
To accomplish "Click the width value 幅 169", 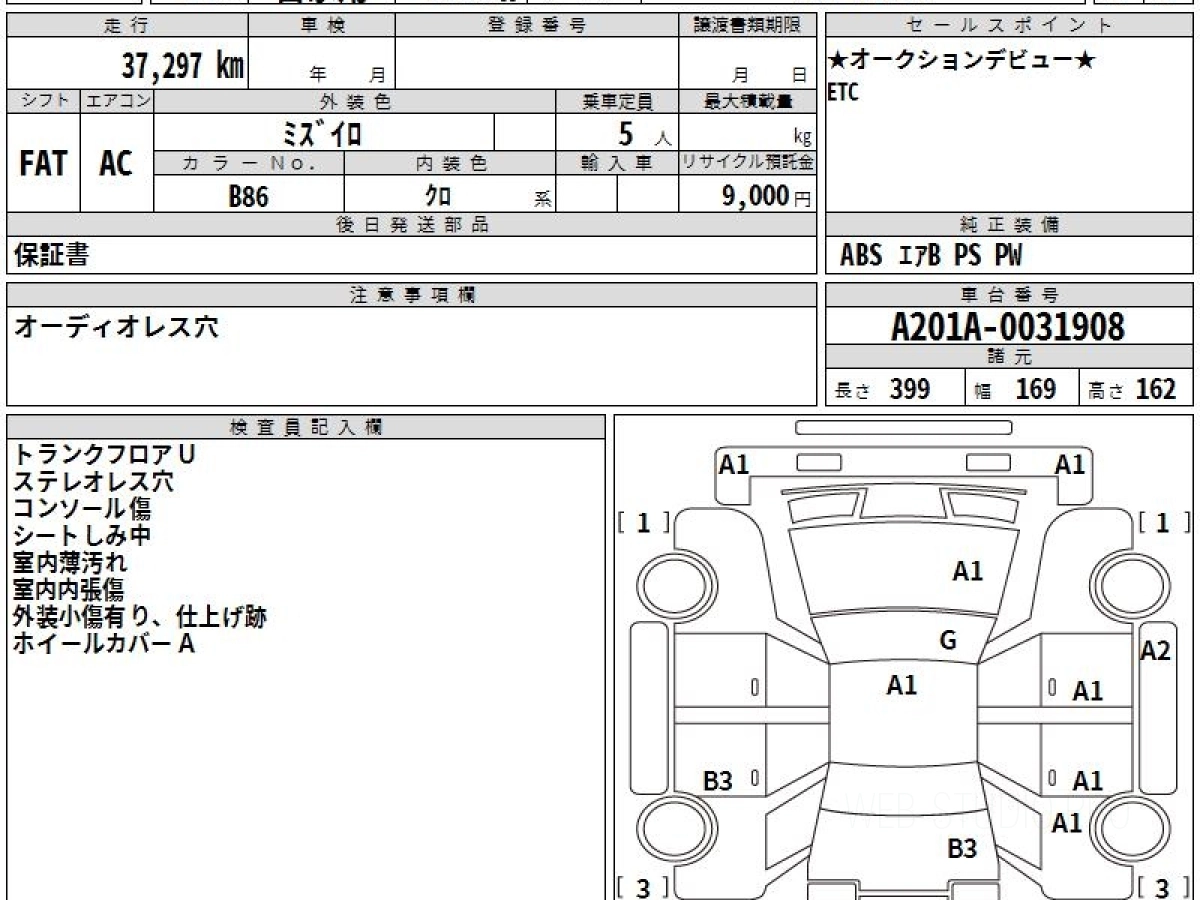I will [1015, 389].
